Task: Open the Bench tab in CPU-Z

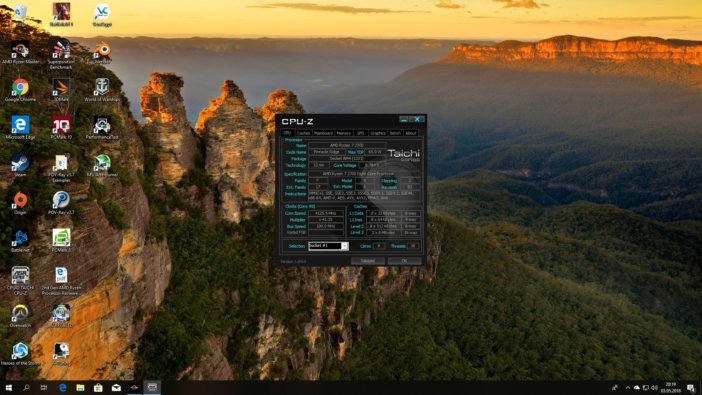Action: (395, 133)
